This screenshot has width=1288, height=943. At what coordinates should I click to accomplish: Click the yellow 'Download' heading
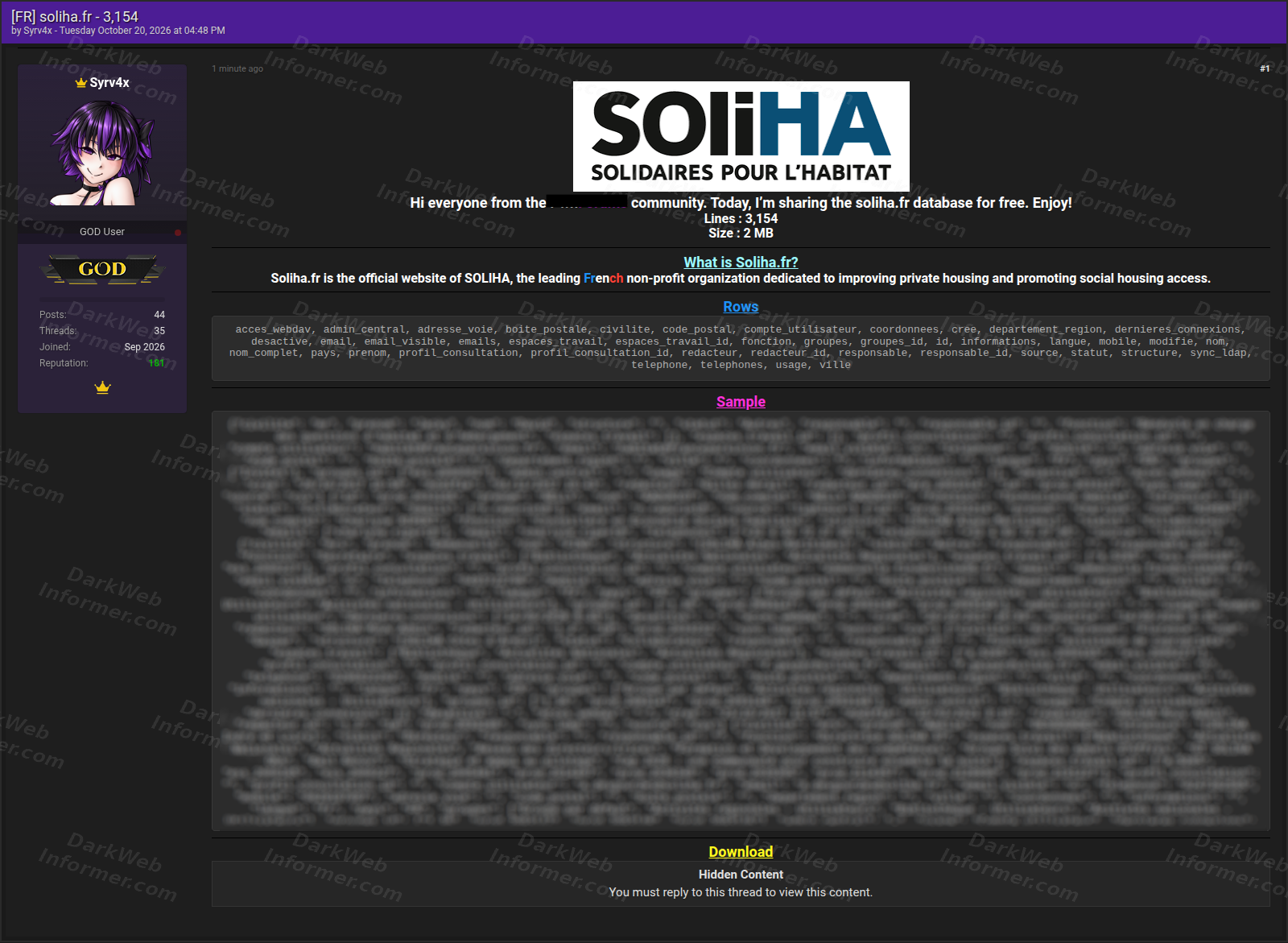click(741, 852)
